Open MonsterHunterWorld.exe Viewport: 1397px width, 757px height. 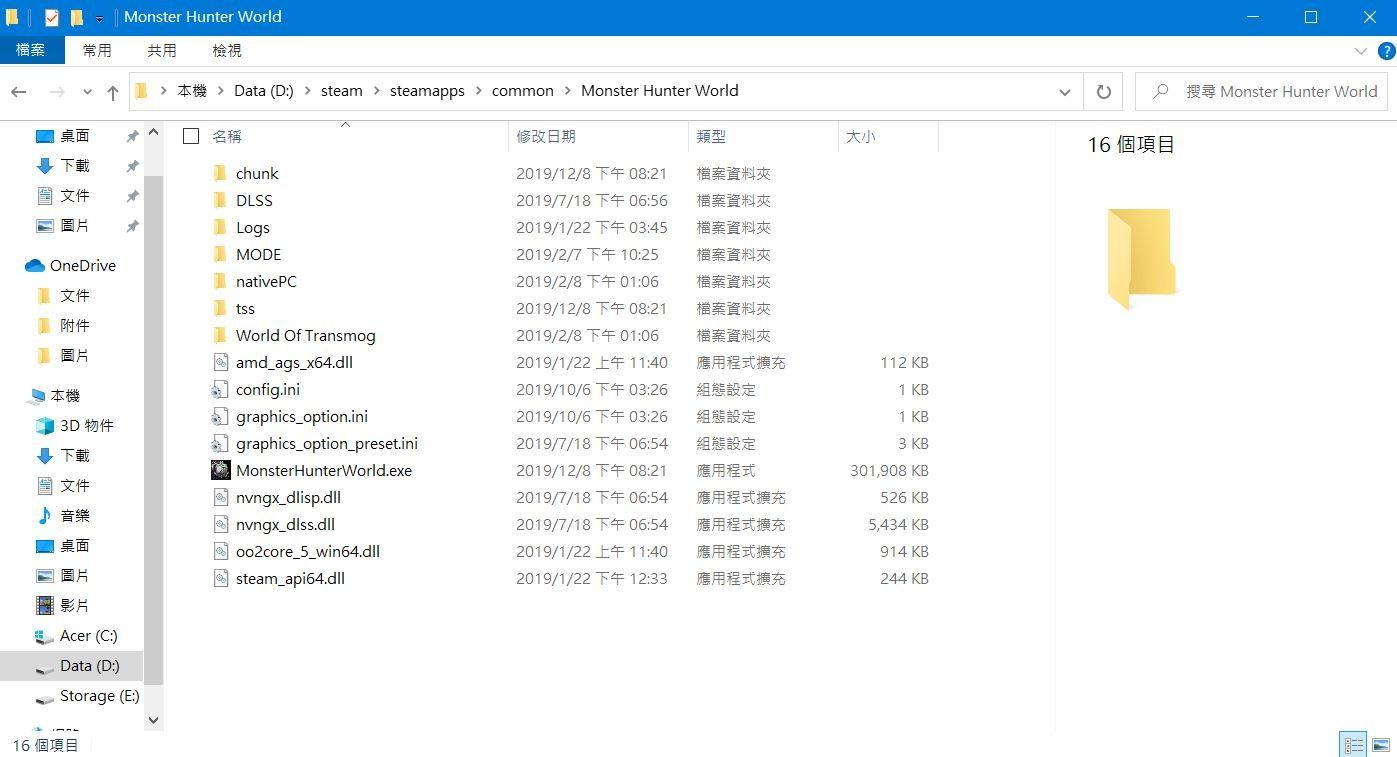click(325, 470)
